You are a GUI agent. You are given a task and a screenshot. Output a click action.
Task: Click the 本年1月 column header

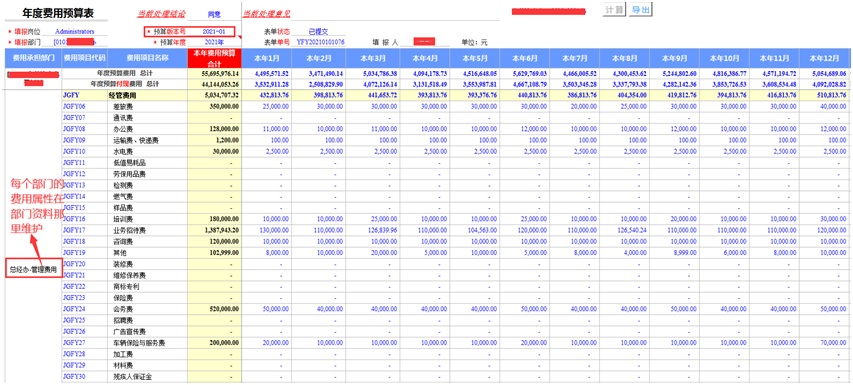tap(267, 58)
